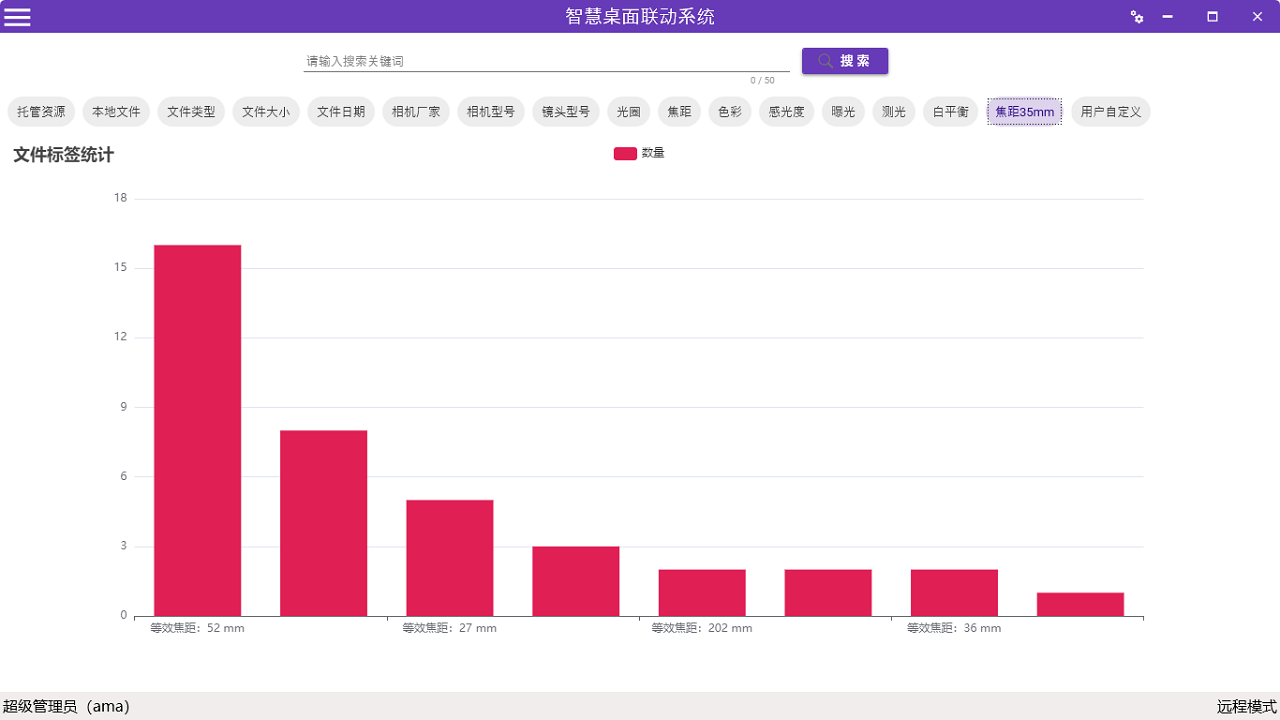This screenshot has height=720, width=1280.
Task: Toggle the 白平衡 filter tag
Action: [x=950, y=111]
